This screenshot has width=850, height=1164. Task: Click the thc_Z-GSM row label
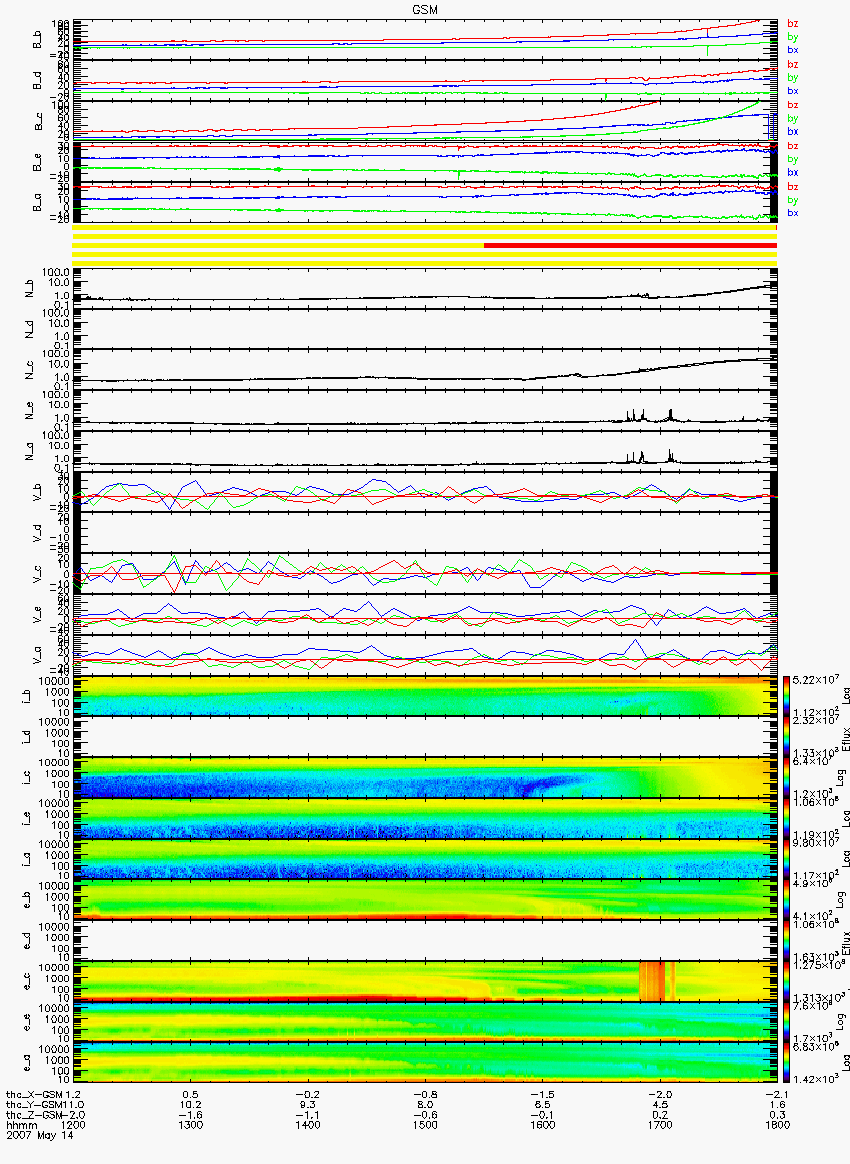34,1115
